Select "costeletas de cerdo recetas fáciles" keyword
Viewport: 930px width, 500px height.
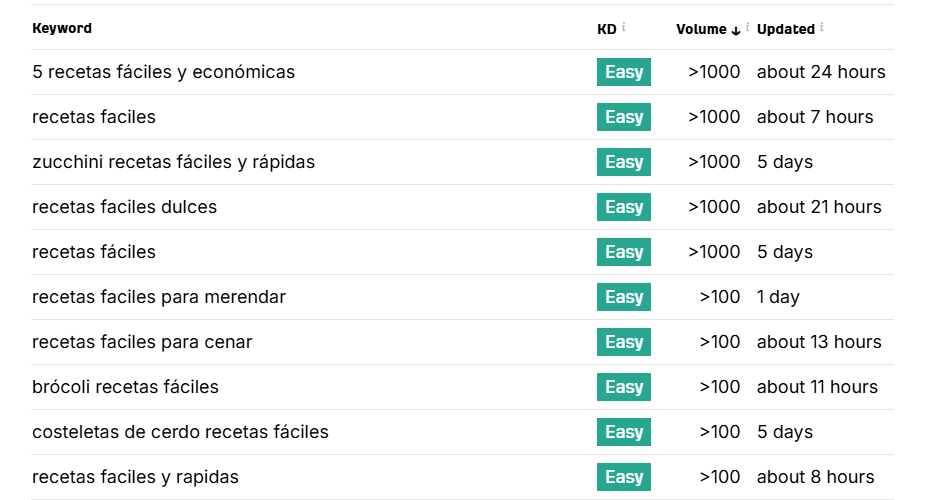(x=180, y=432)
